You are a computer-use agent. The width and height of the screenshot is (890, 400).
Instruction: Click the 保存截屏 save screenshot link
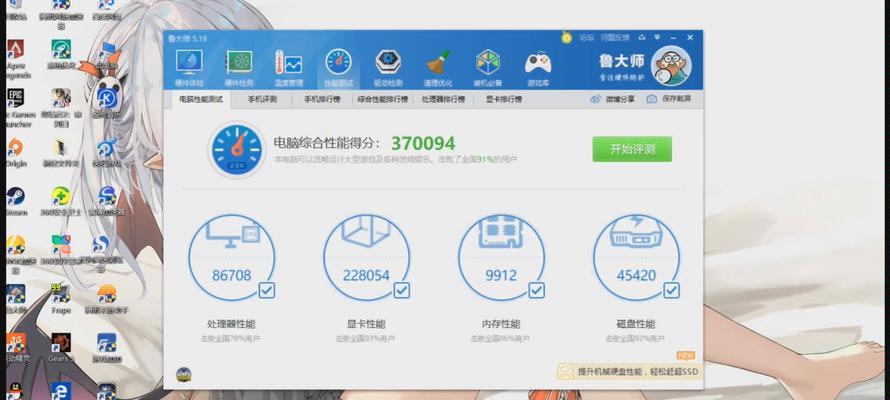click(x=677, y=99)
